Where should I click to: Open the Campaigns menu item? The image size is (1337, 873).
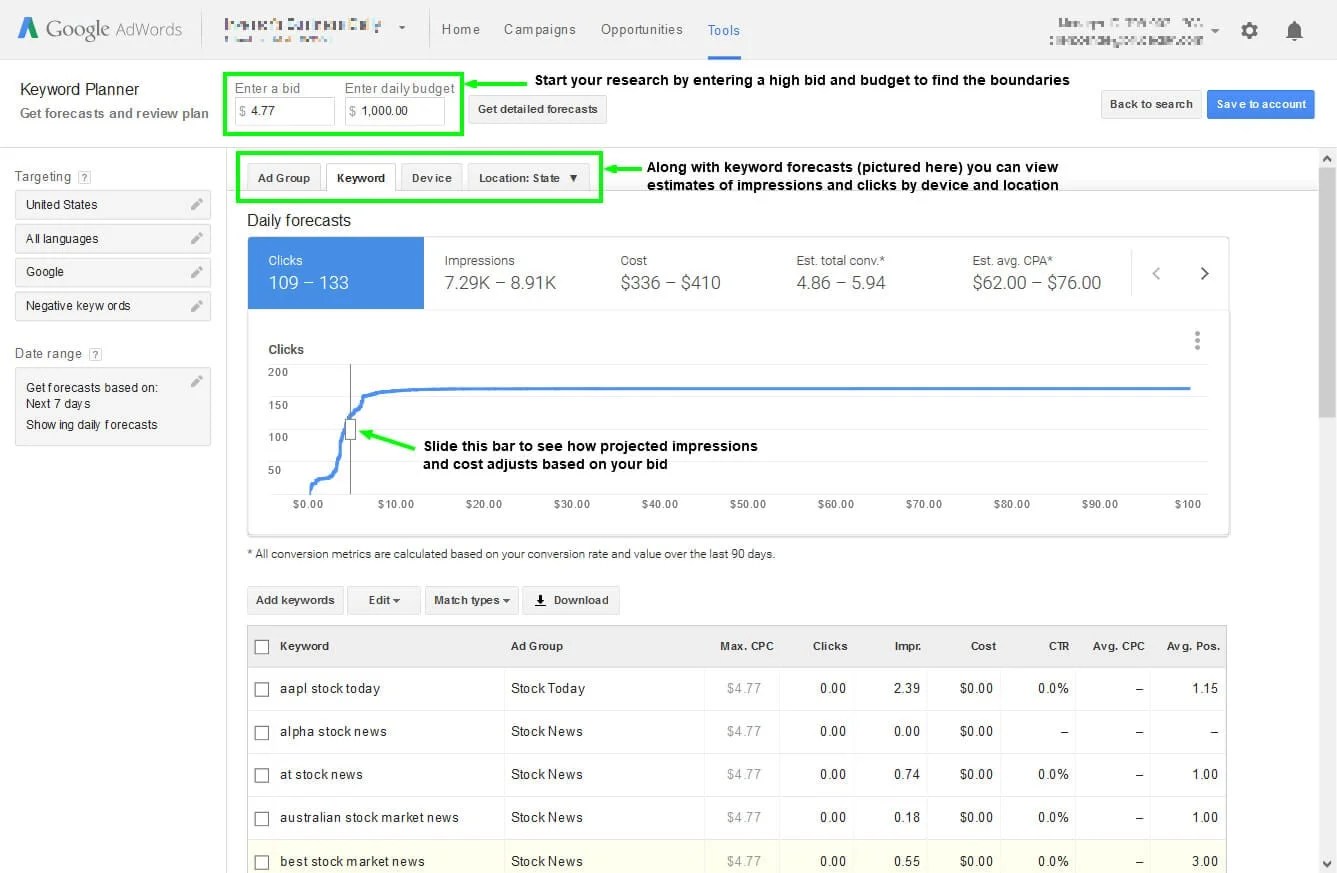click(x=540, y=29)
